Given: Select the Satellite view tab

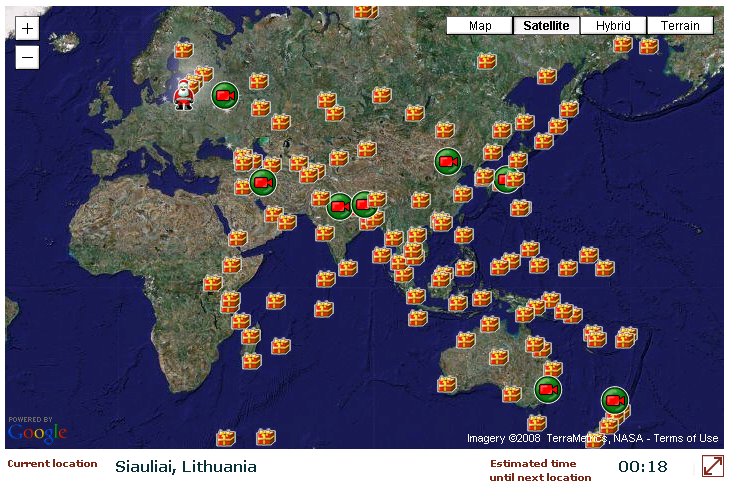Looking at the screenshot, I should pyautogui.click(x=546, y=25).
